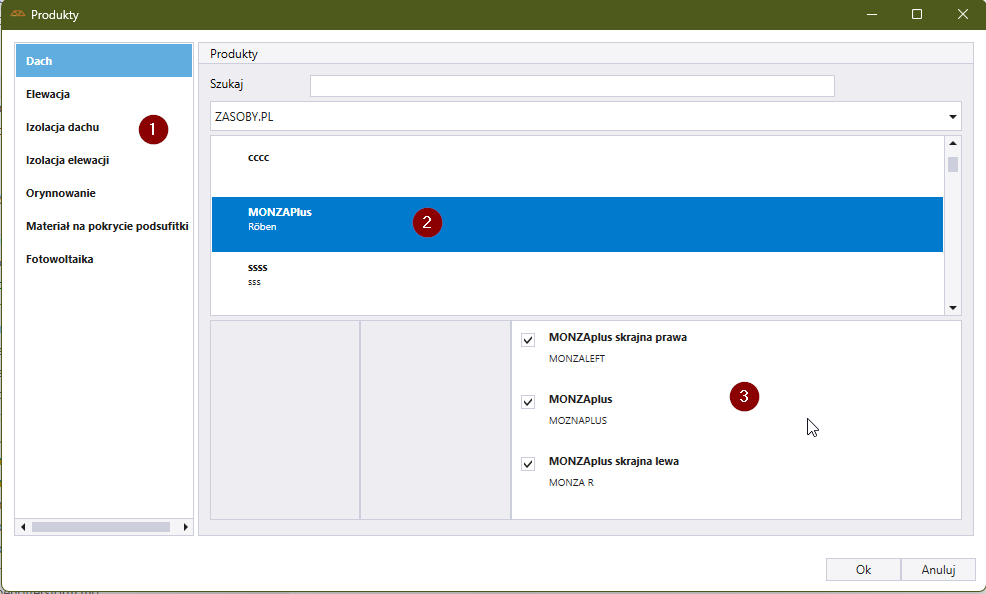Select the ssss product row
Screen dimensions: 986x594
[x=577, y=275]
